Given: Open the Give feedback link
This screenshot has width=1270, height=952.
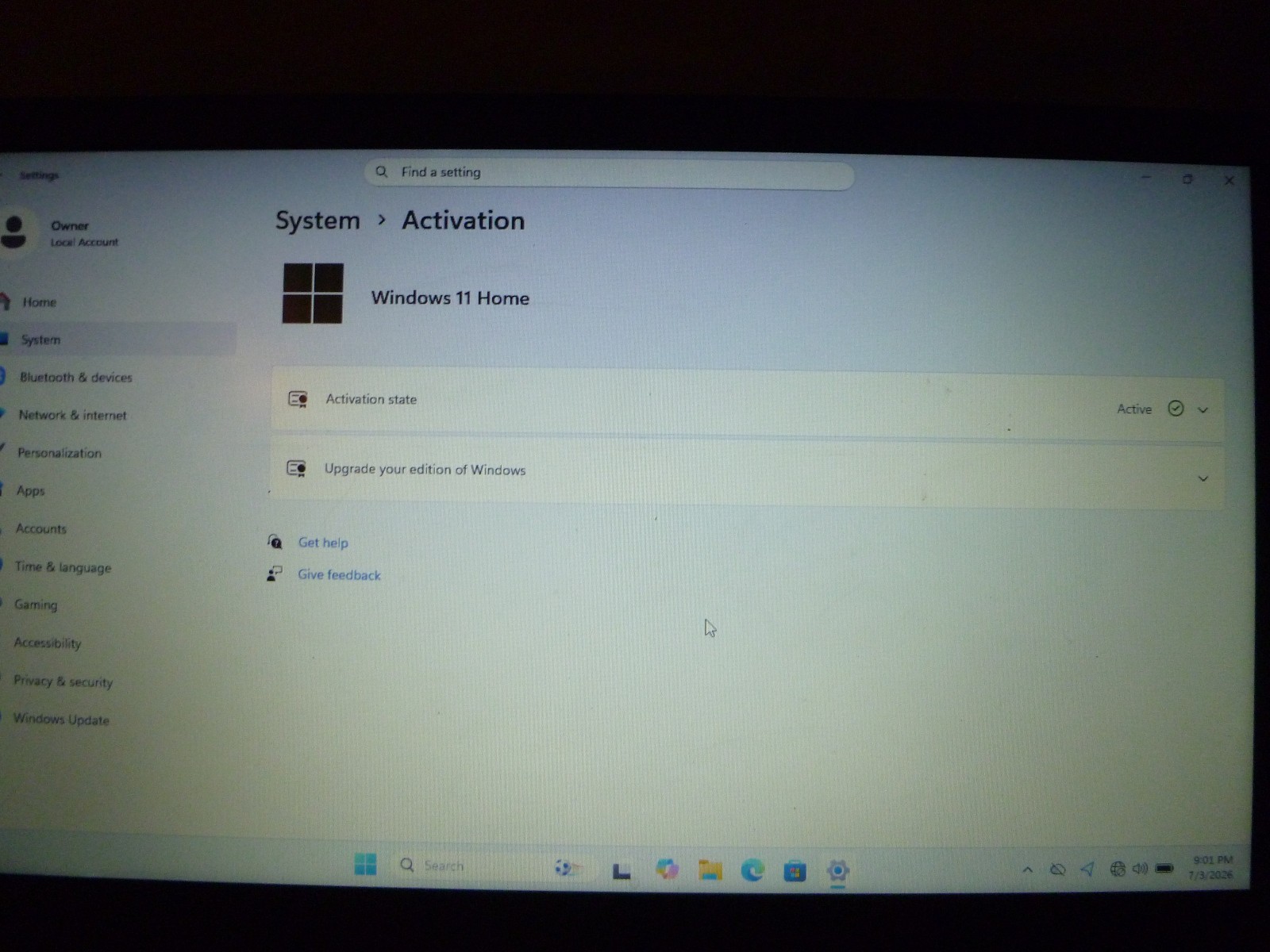Looking at the screenshot, I should click(339, 575).
